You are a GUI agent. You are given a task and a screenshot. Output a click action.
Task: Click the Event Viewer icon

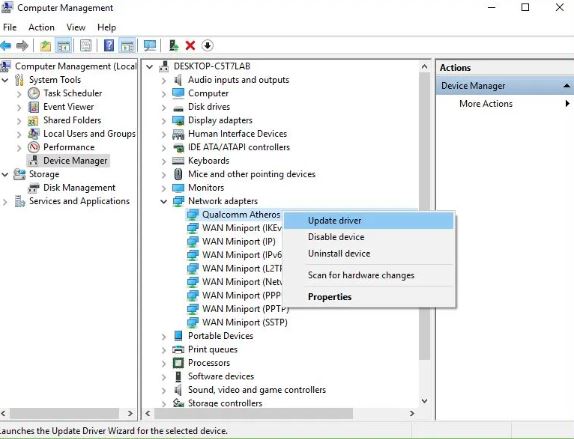(34, 107)
